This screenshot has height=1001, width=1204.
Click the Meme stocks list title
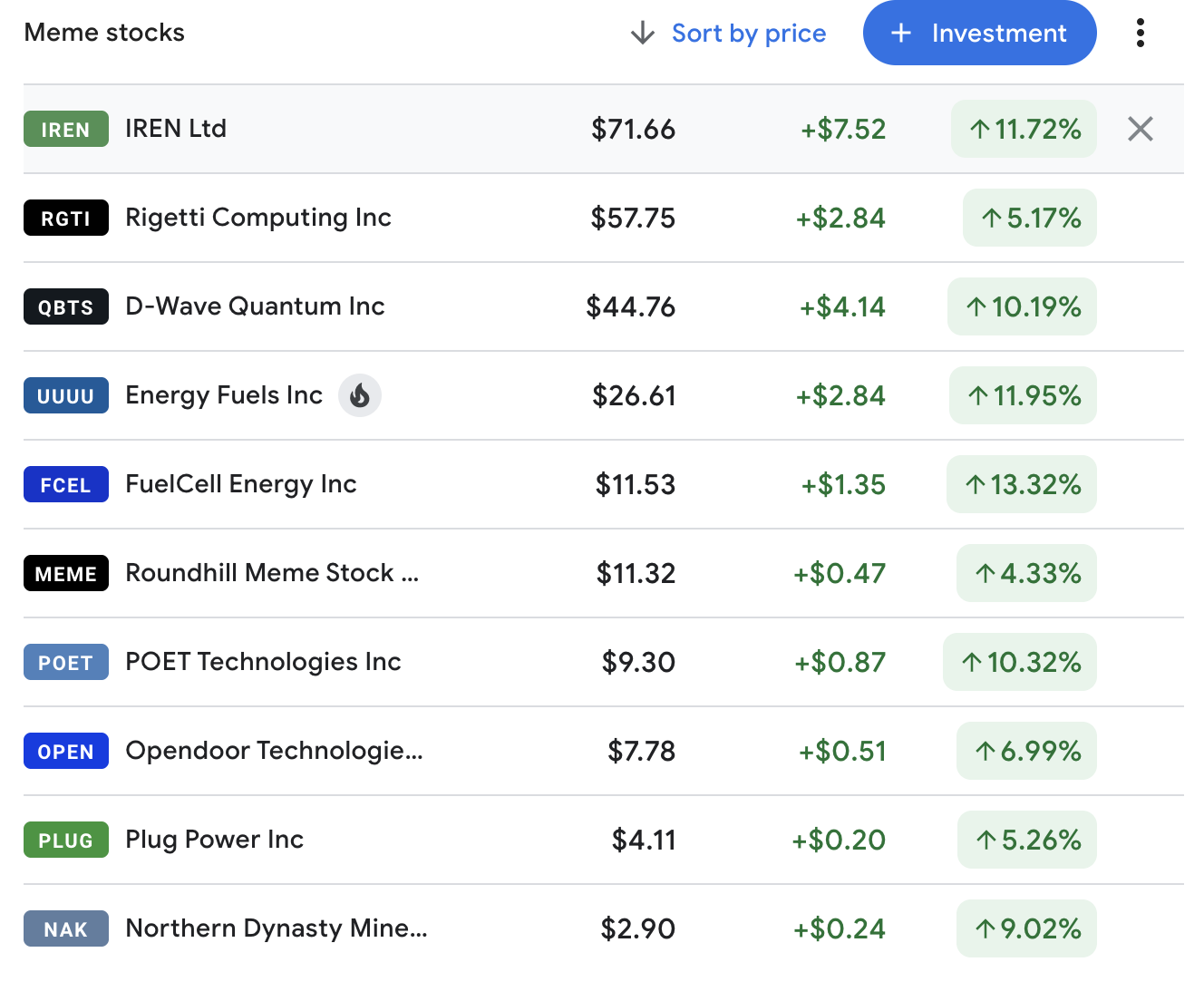click(104, 33)
